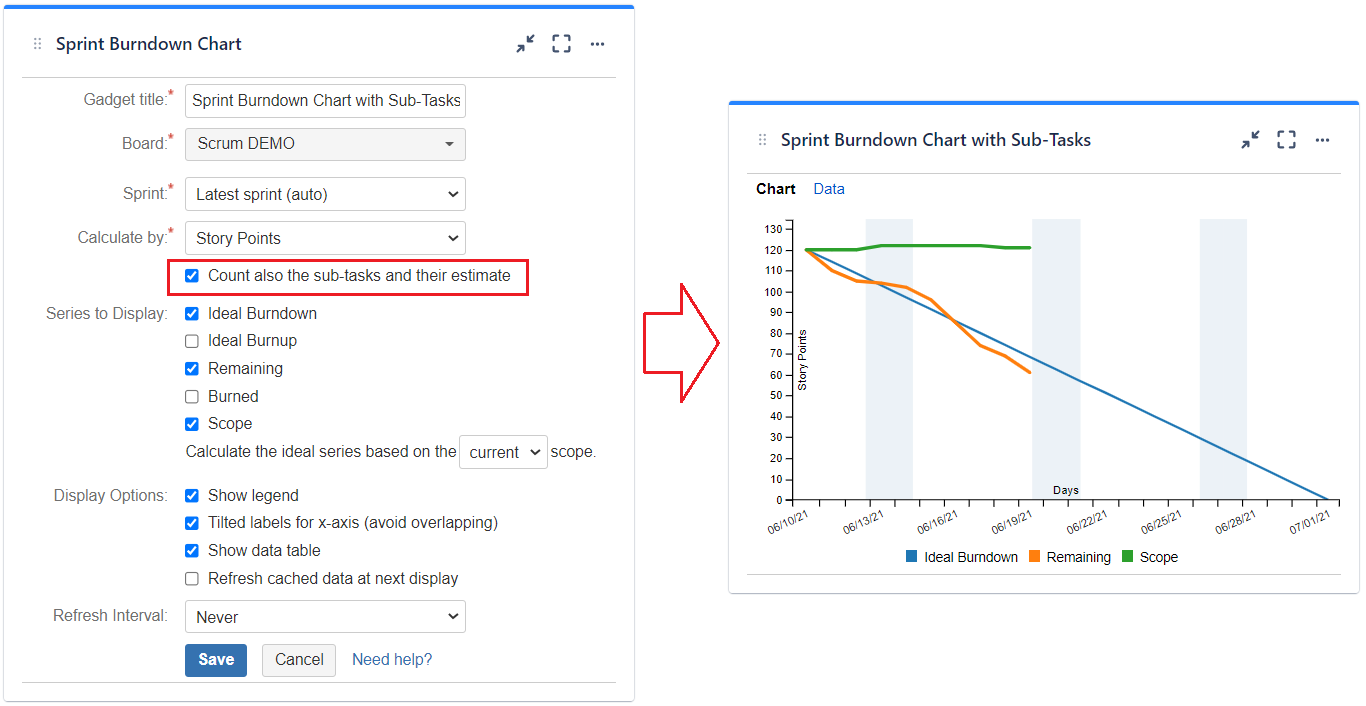Grab the drag handle of the configuration gadget

tap(36, 43)
